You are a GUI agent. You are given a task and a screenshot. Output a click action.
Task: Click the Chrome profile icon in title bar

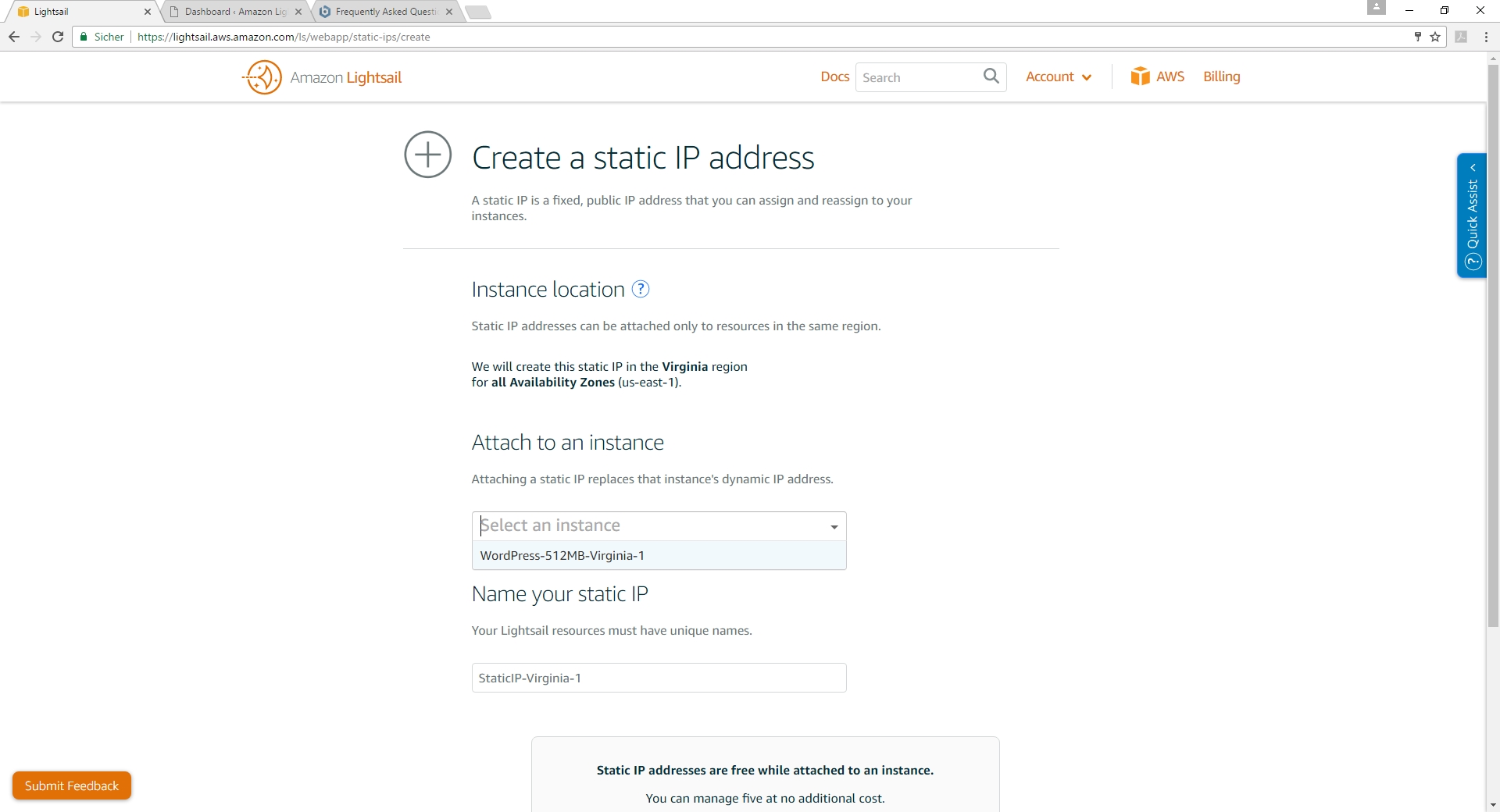[x=1377, y=8]
